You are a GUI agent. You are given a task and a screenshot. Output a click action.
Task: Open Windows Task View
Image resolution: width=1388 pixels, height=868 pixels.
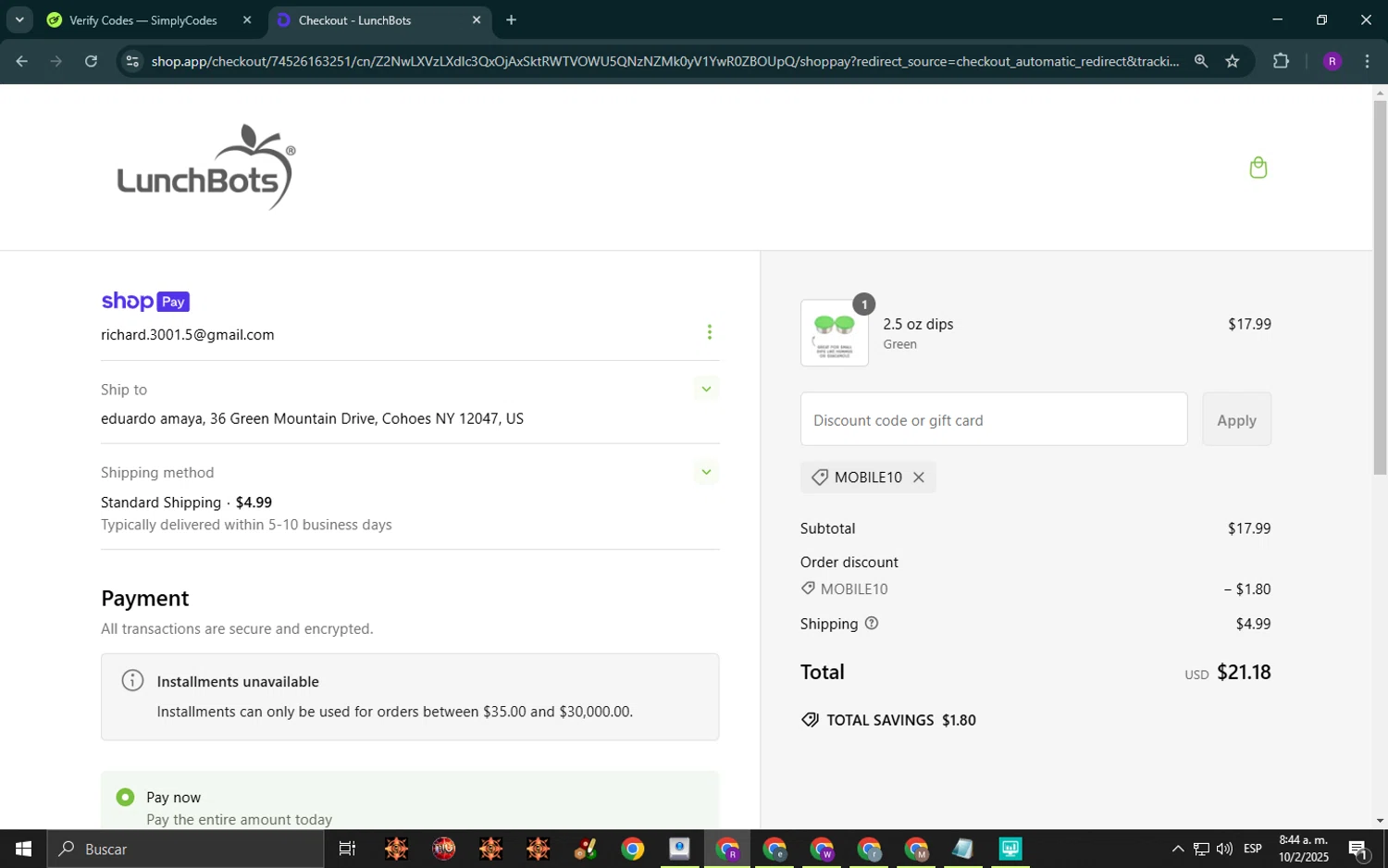click(347, 849)
